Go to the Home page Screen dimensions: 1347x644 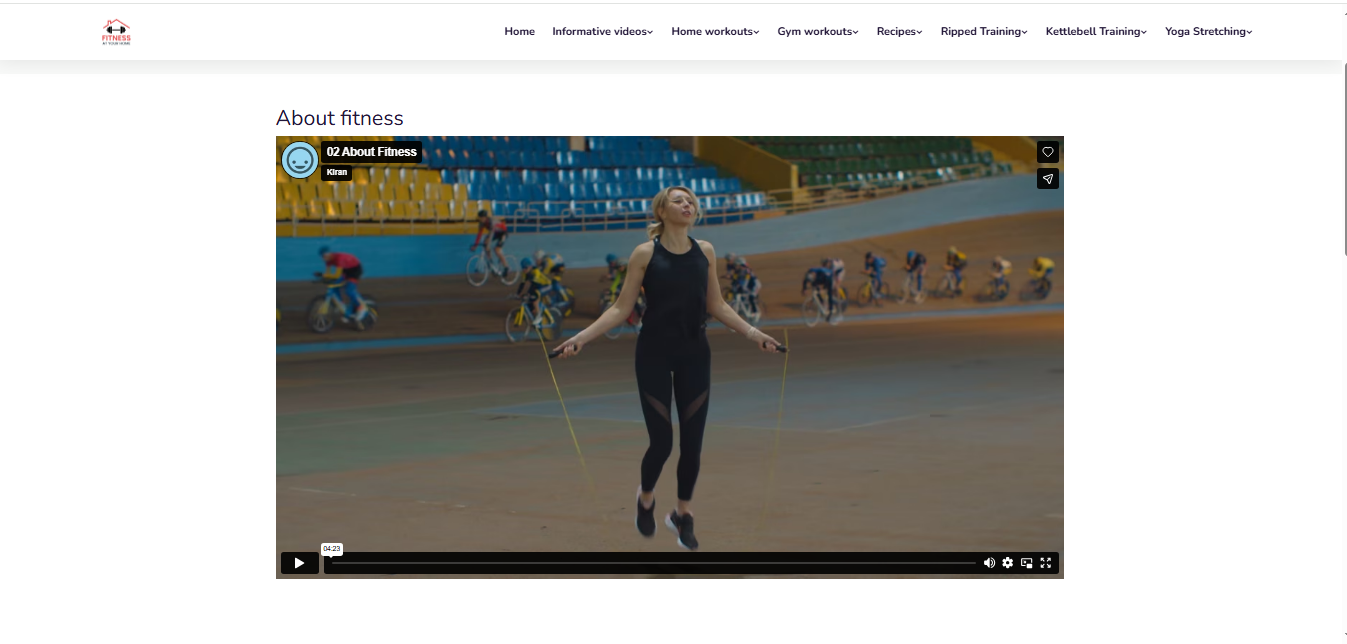click(x=519, y=32)
